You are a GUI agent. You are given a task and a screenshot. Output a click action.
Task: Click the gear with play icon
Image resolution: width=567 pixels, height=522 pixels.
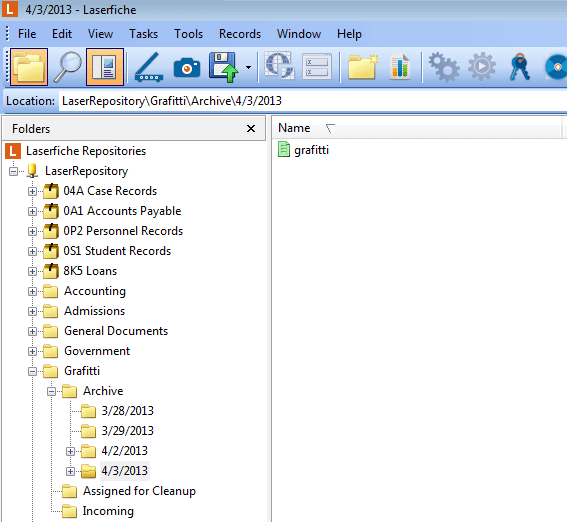coord(482,67)
